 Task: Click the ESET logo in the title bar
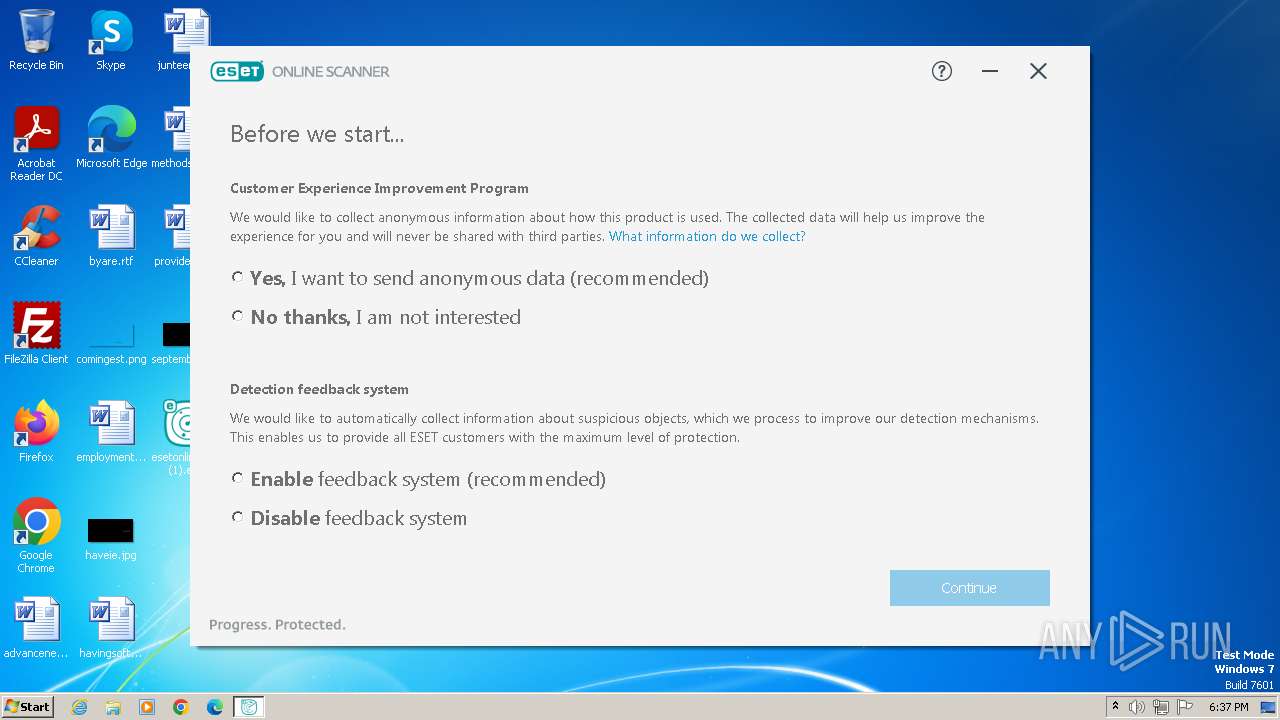(x=237, y=71)
